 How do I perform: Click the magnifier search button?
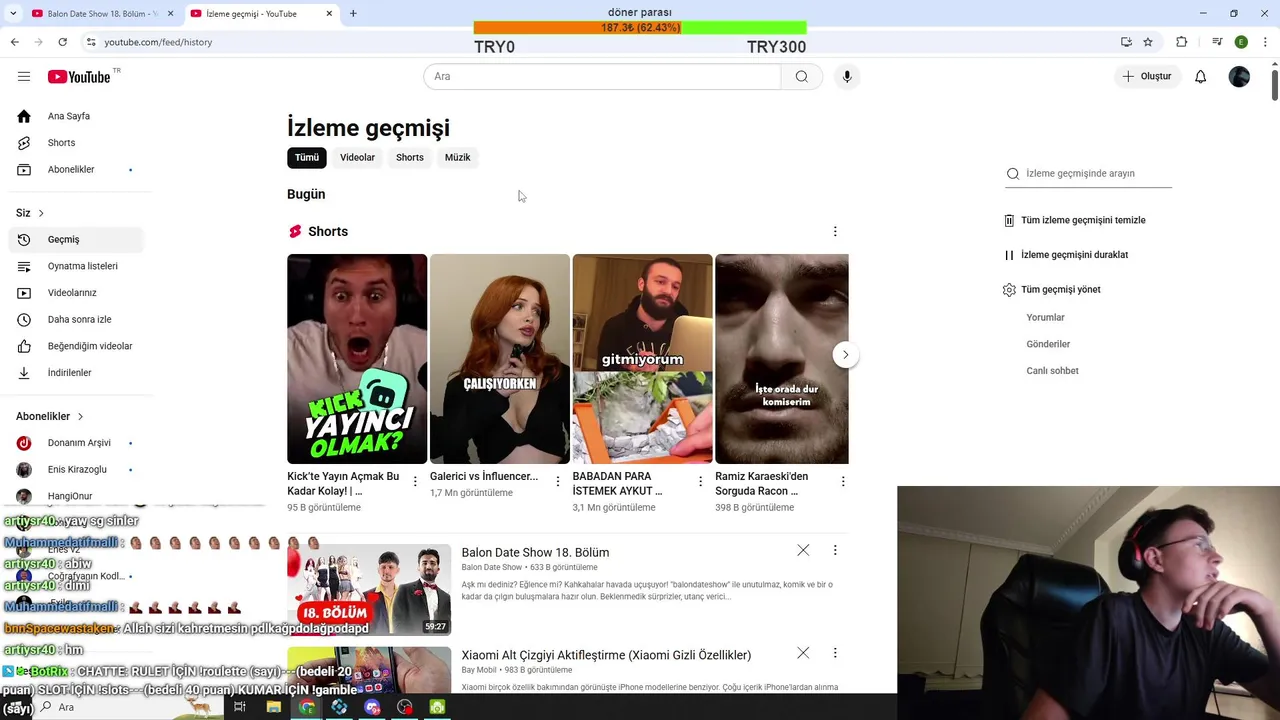click(x=802, y=77)
